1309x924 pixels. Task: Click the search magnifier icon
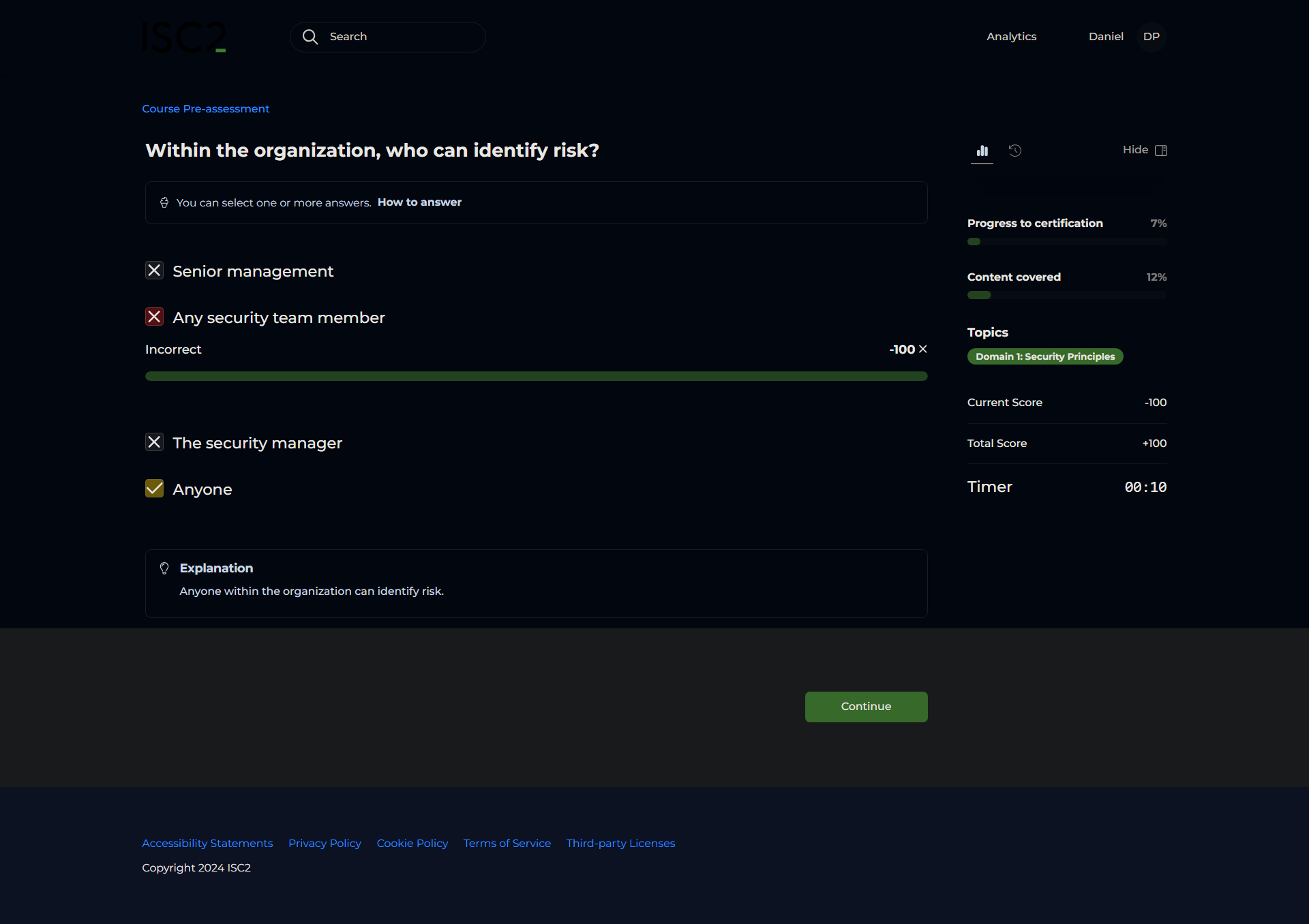tap(310, 37)
